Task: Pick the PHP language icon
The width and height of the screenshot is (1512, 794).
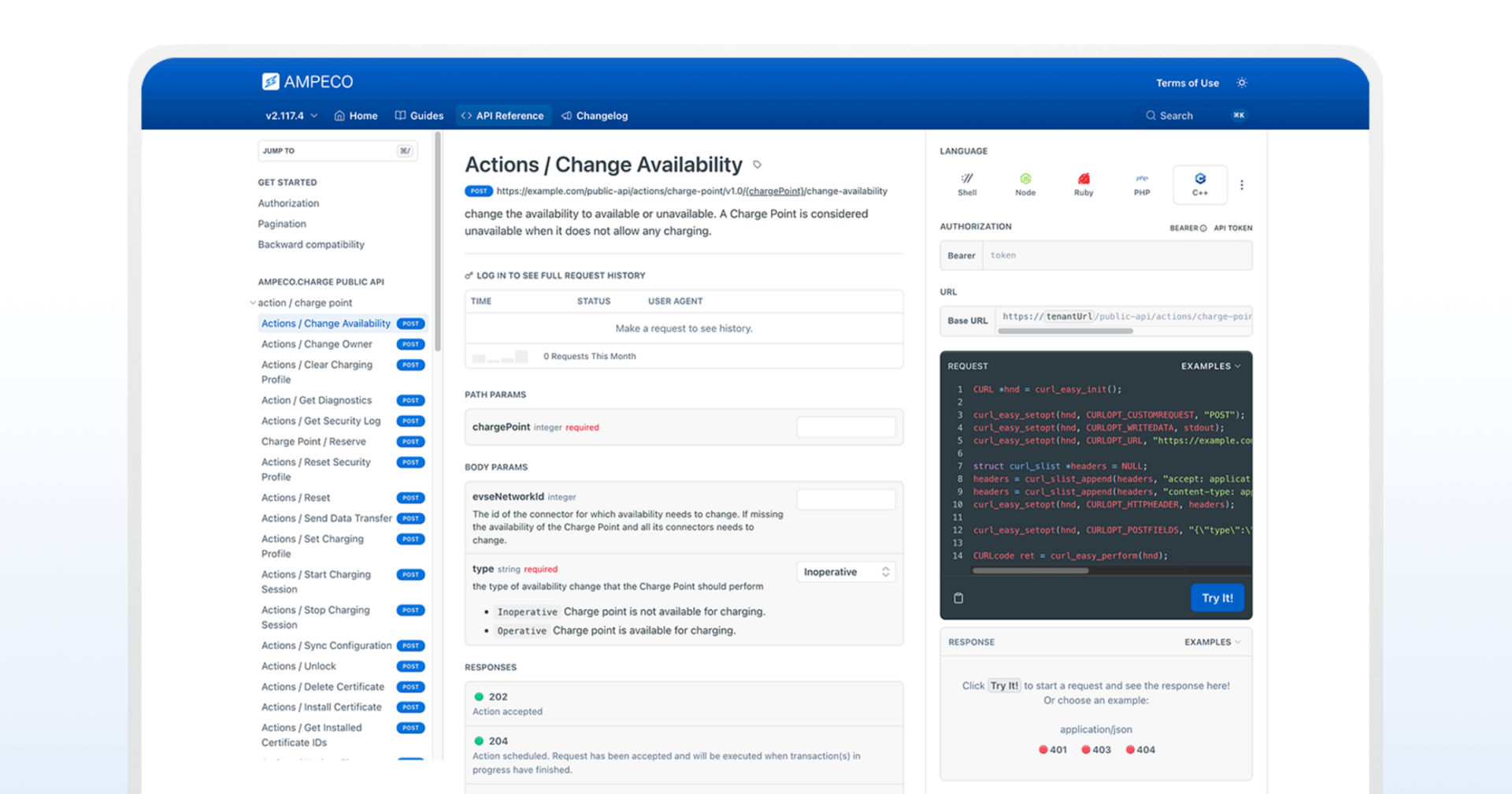Action: pyautogui.click(x=1141, y=184)
